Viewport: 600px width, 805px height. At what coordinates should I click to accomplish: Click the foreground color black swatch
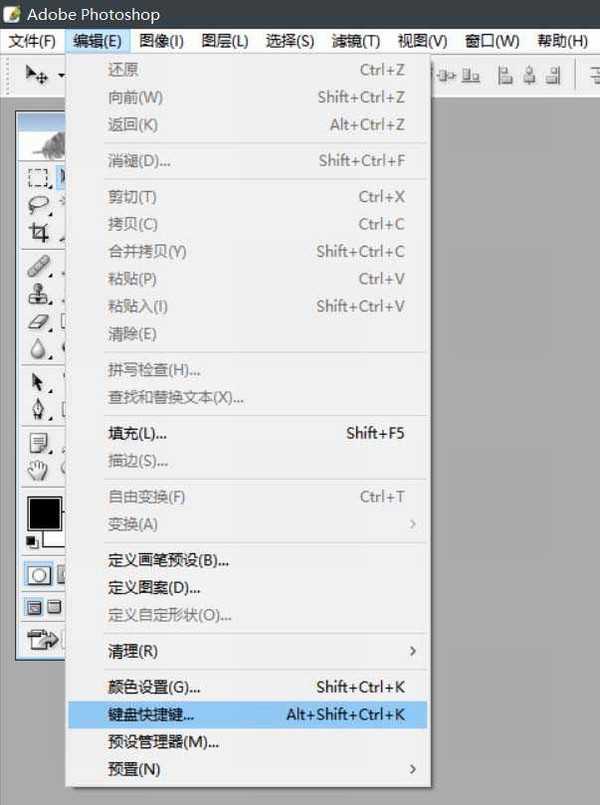pos(45,513)
